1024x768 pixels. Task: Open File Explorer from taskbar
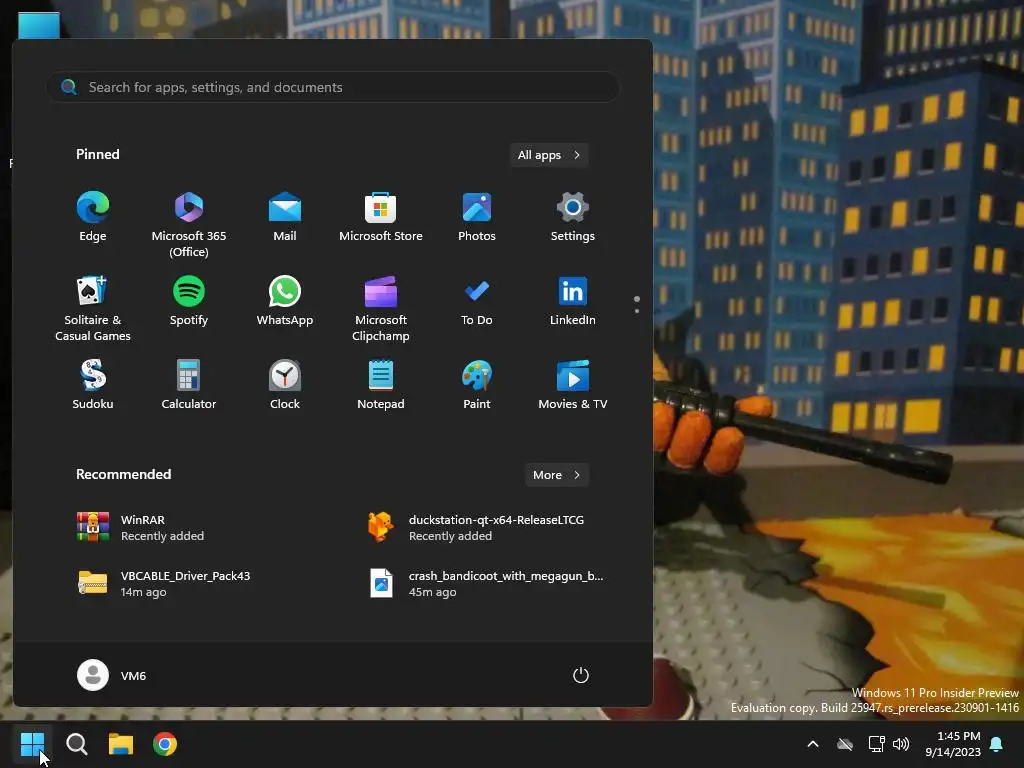[x=121, y=744]
